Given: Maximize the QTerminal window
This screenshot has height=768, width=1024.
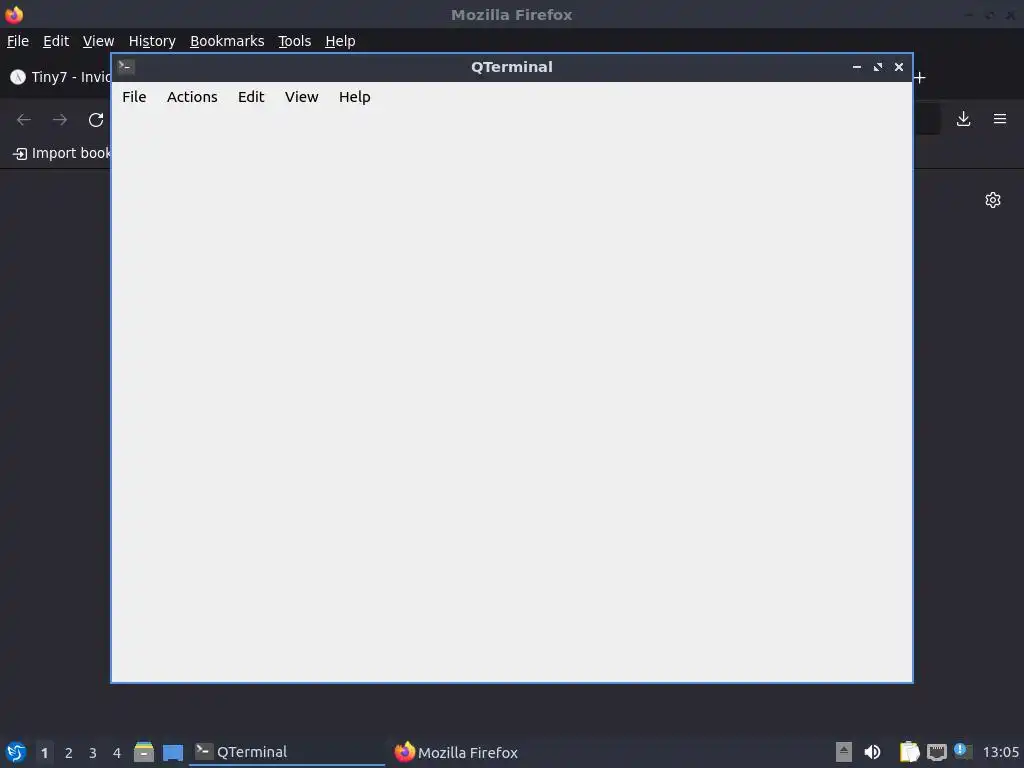Looking at the screenshot, I should (878, 67).
